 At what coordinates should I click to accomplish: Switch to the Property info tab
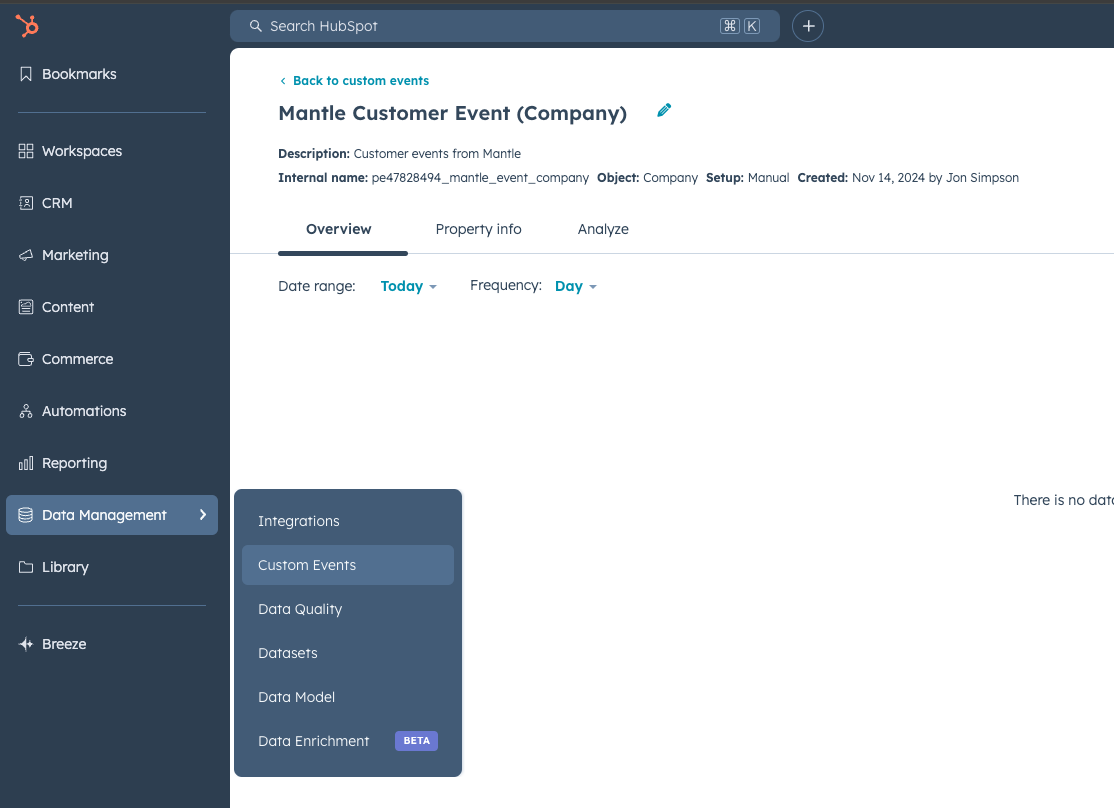(x=478, y=229)
